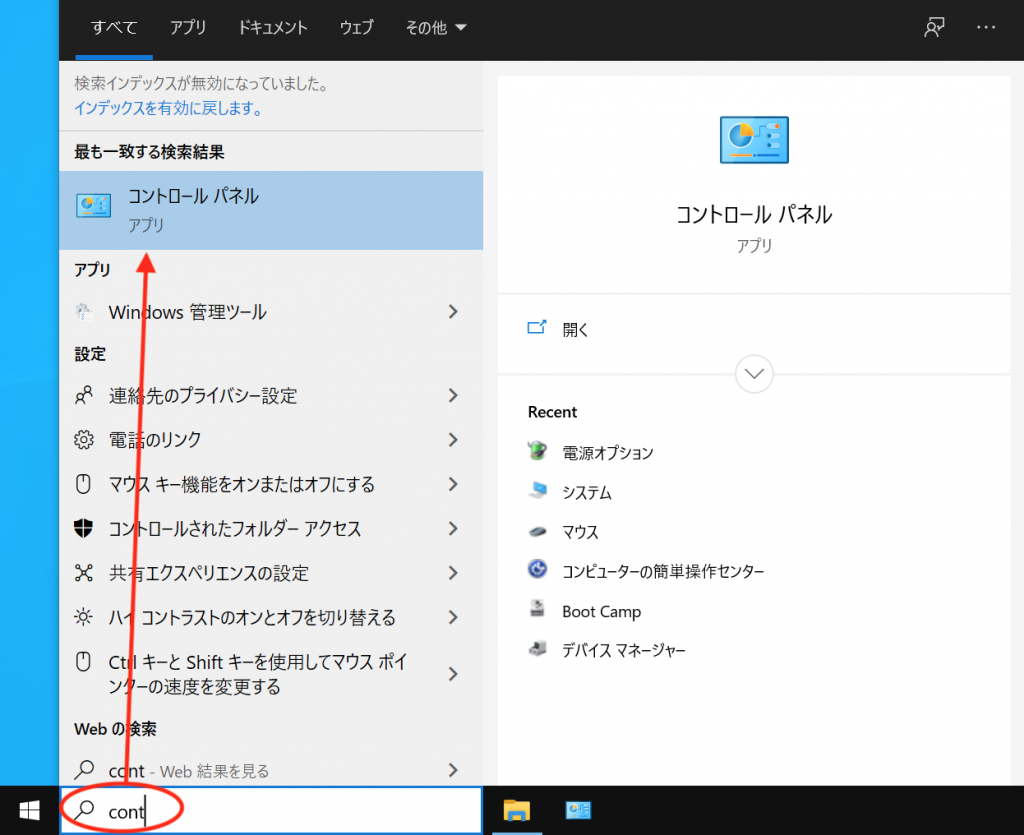Select コントロールされたフォルダー アクセス result
This screenshot has height=835, width=1024.
pyautogui.click(x=271, y=529)
